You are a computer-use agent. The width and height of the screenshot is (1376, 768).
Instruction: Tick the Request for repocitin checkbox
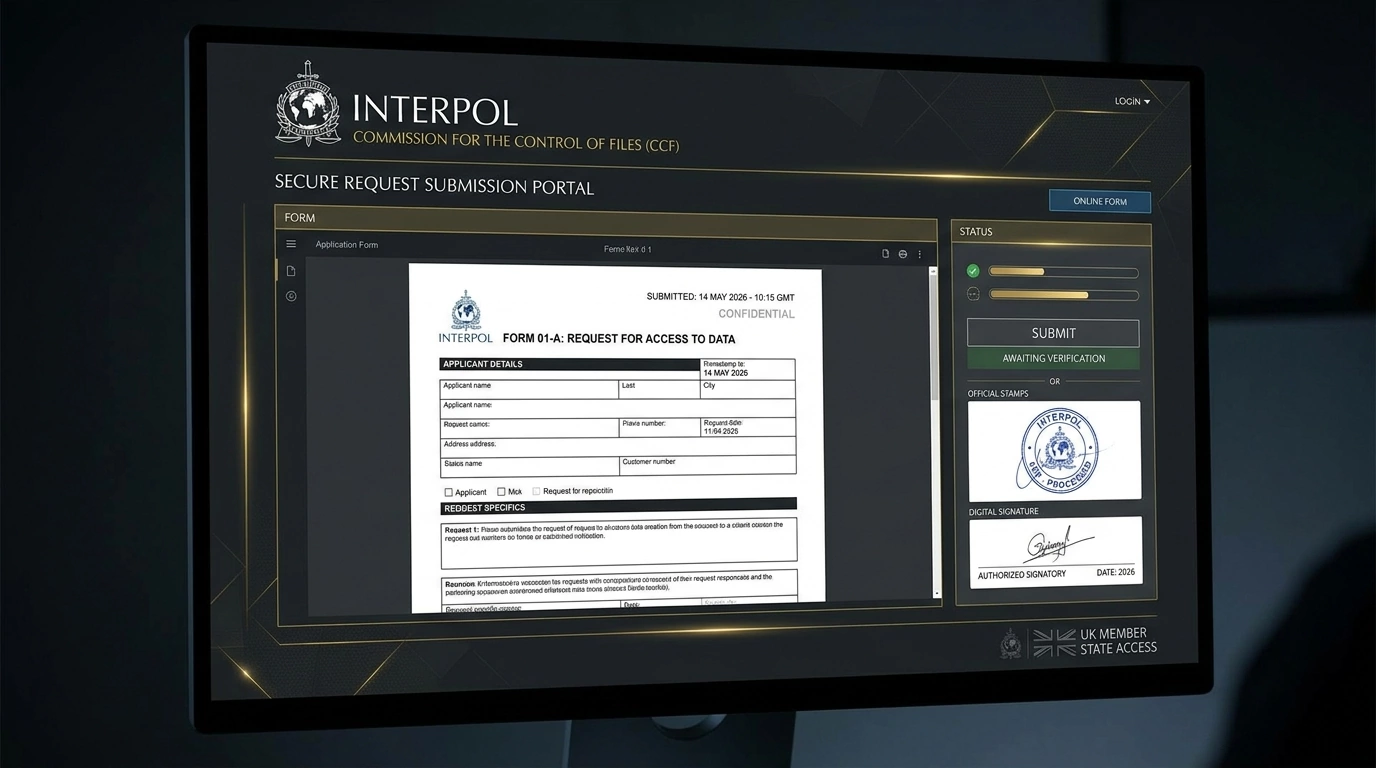[536, 491]
